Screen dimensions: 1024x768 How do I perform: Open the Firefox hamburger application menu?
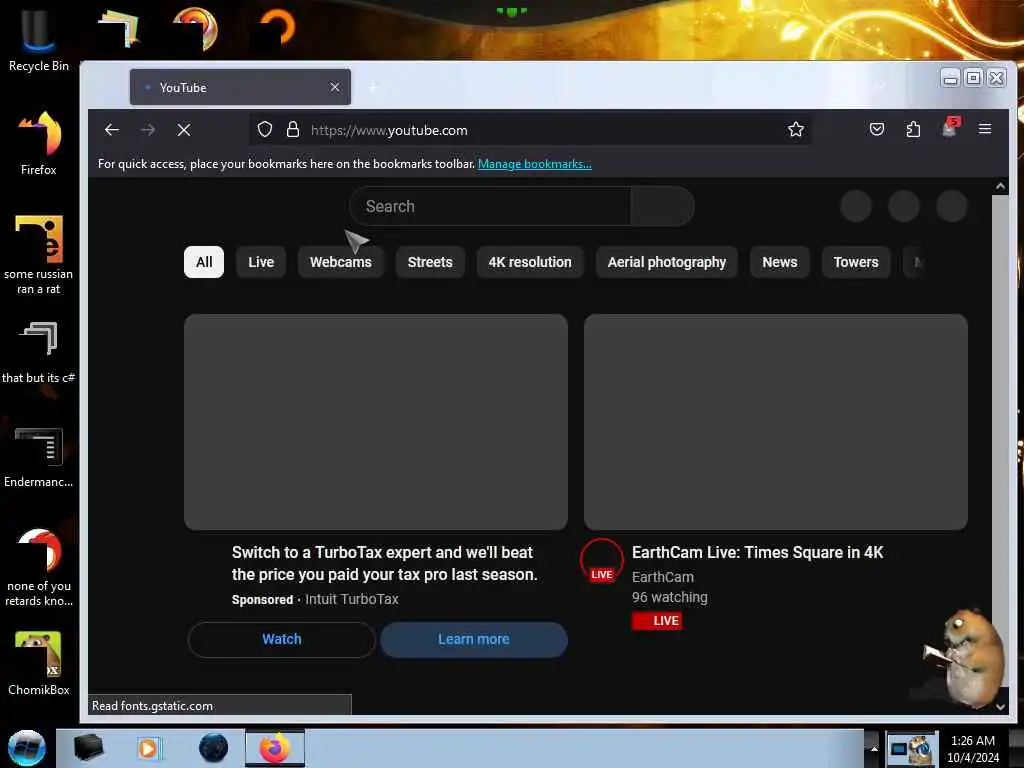coord(985,129)
